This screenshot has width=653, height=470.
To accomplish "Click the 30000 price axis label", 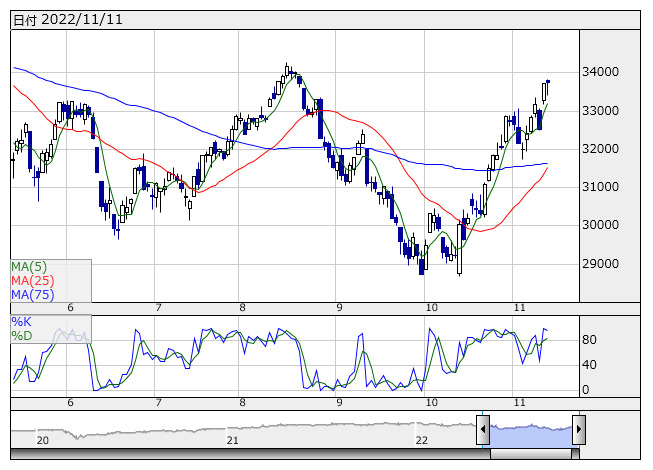I will pos(601,225).
